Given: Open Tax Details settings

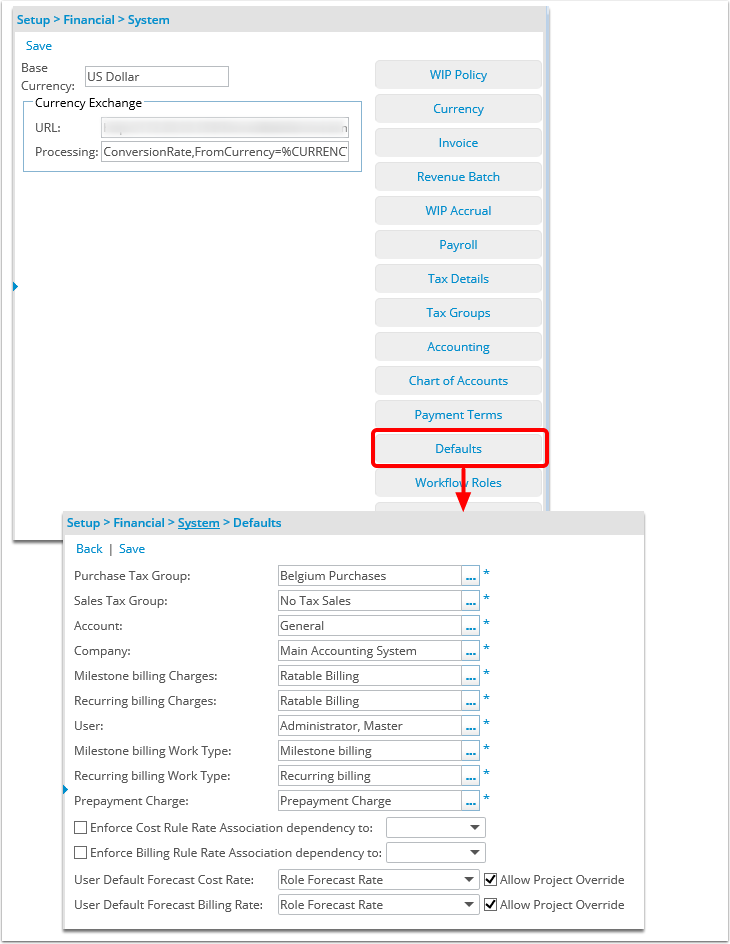Looking at the screenshot, I should pos(458,279).
